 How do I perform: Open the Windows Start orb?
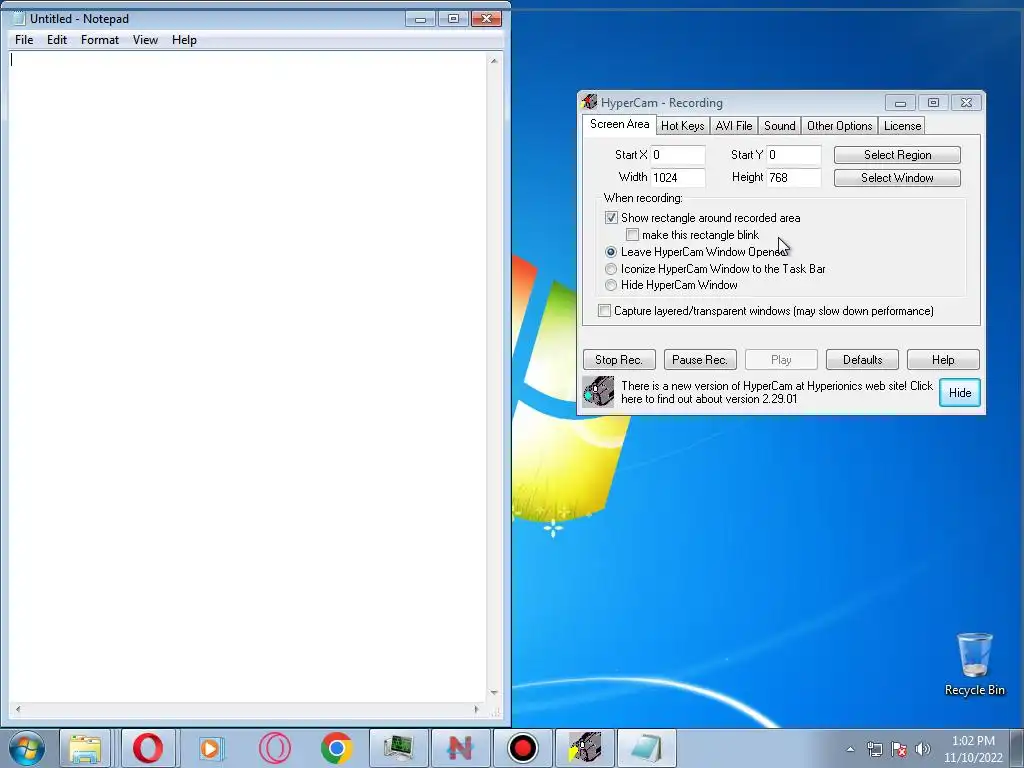27,748
